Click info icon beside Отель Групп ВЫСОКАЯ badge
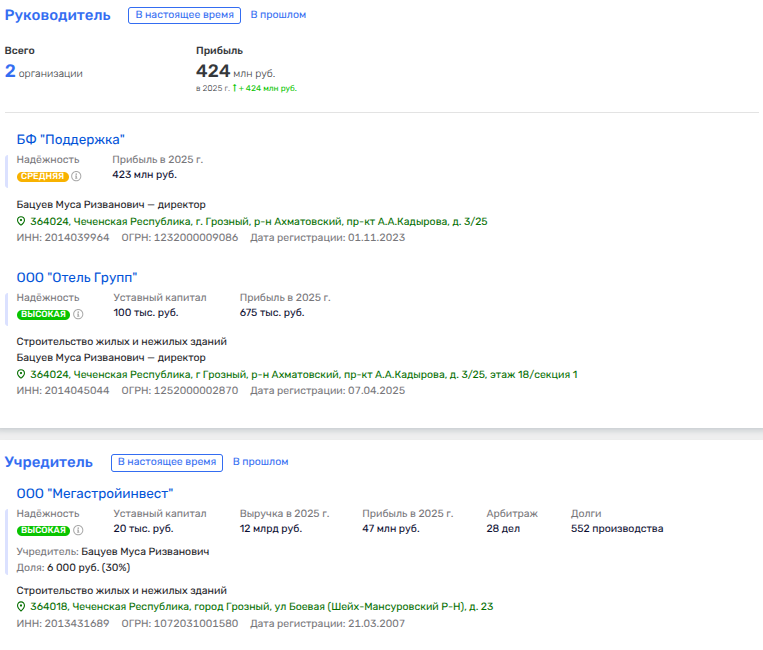Image resolution: width=763 pixels, height=650 pixels. coord(78,314)
